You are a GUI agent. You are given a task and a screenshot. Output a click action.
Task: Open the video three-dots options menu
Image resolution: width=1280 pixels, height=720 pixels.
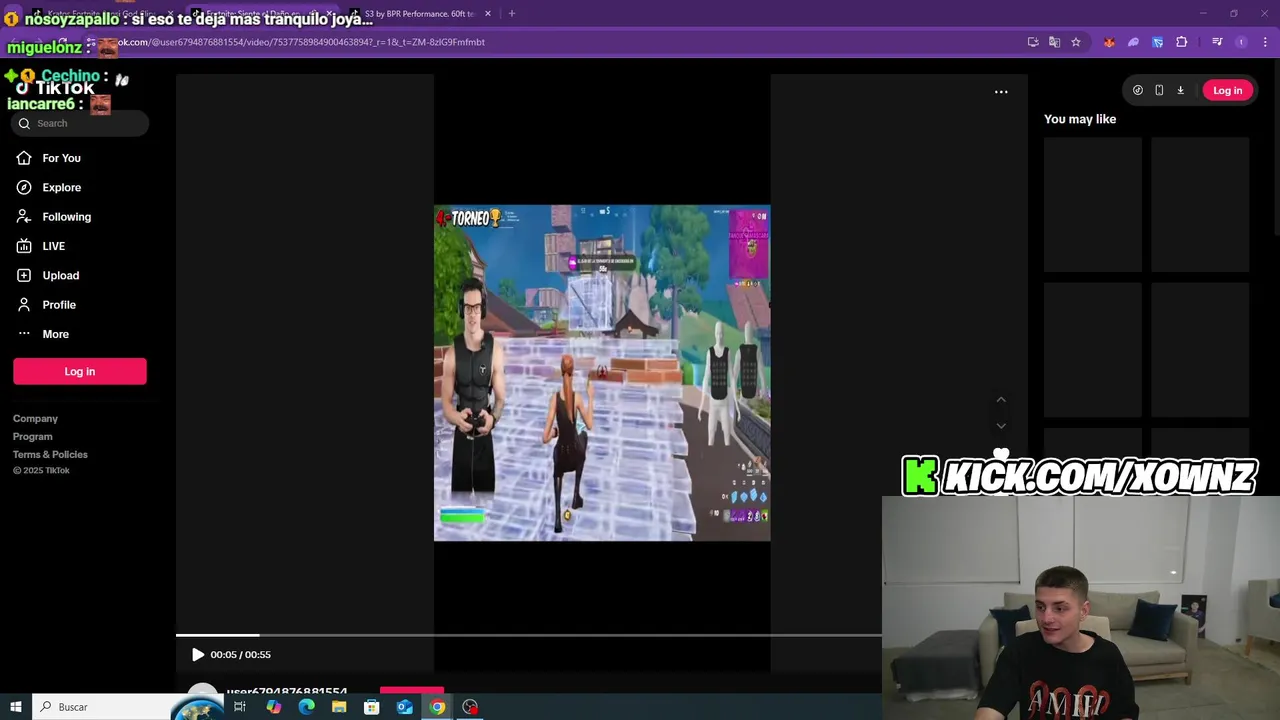(1001, 91)
